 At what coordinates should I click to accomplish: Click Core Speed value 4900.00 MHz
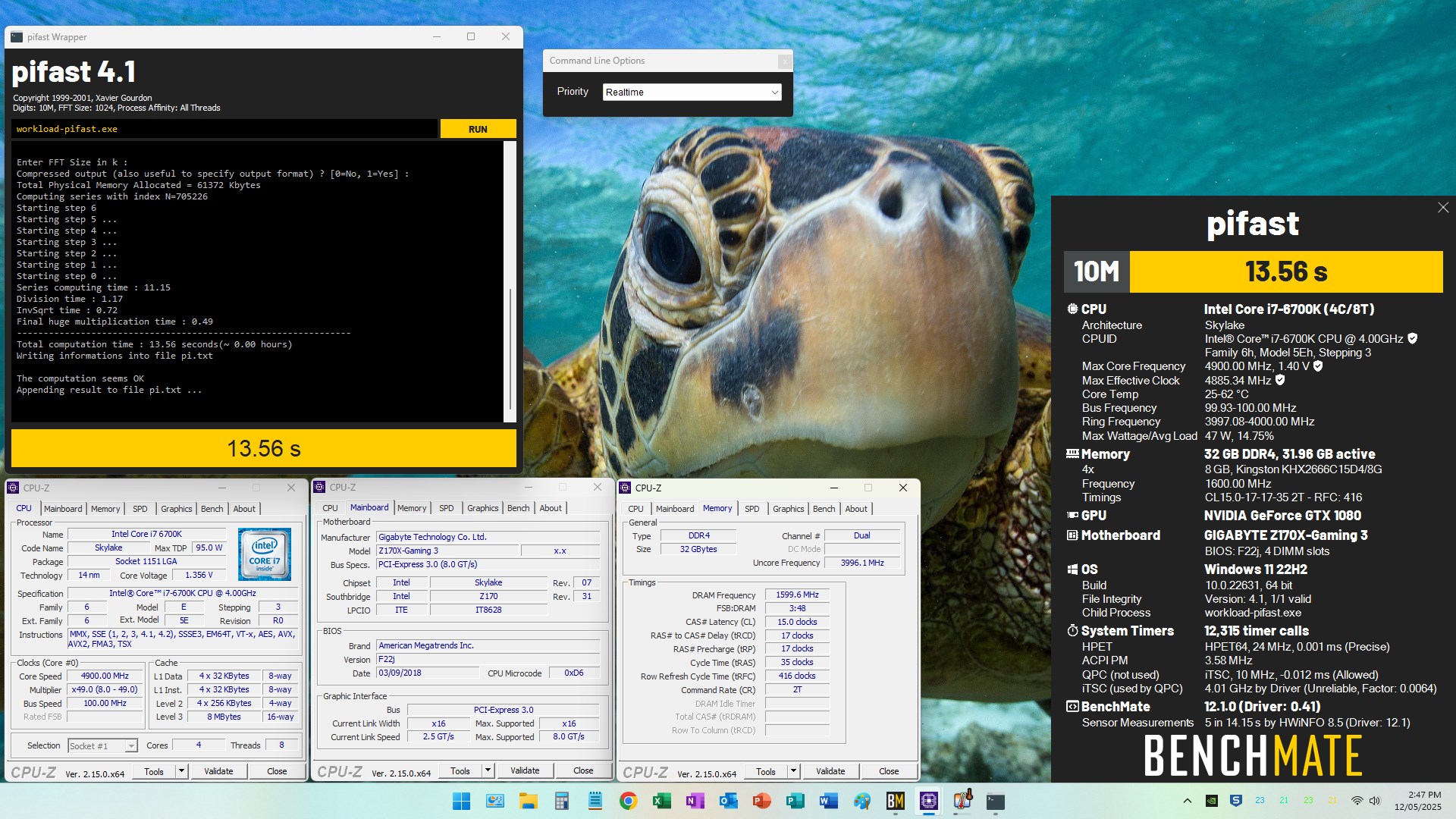(x=105, y=676)
